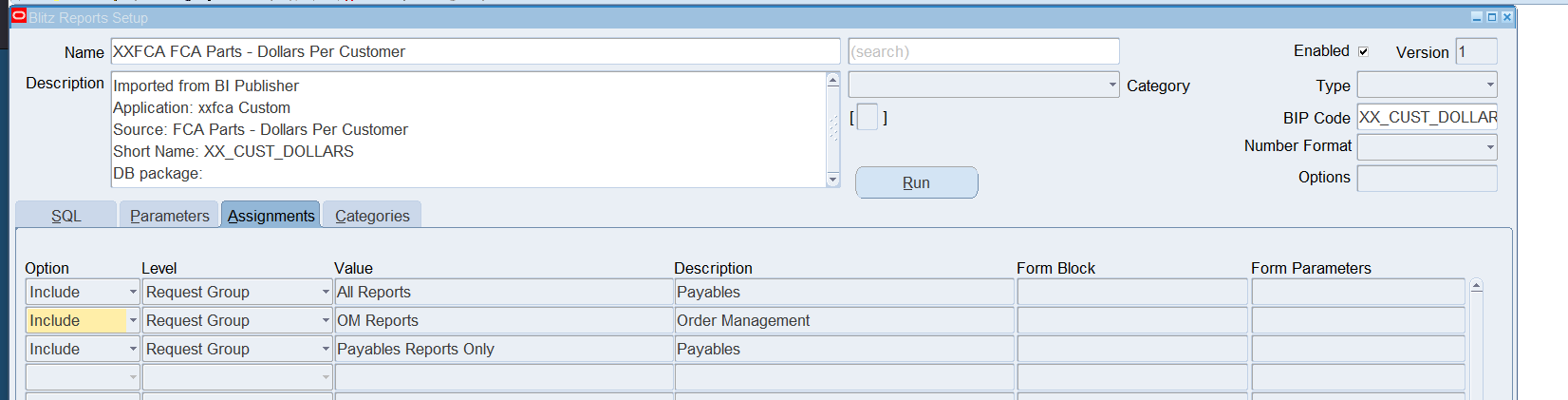Click the search box
This screenshot has height=400, width=1568.
[x=983, y=51]
